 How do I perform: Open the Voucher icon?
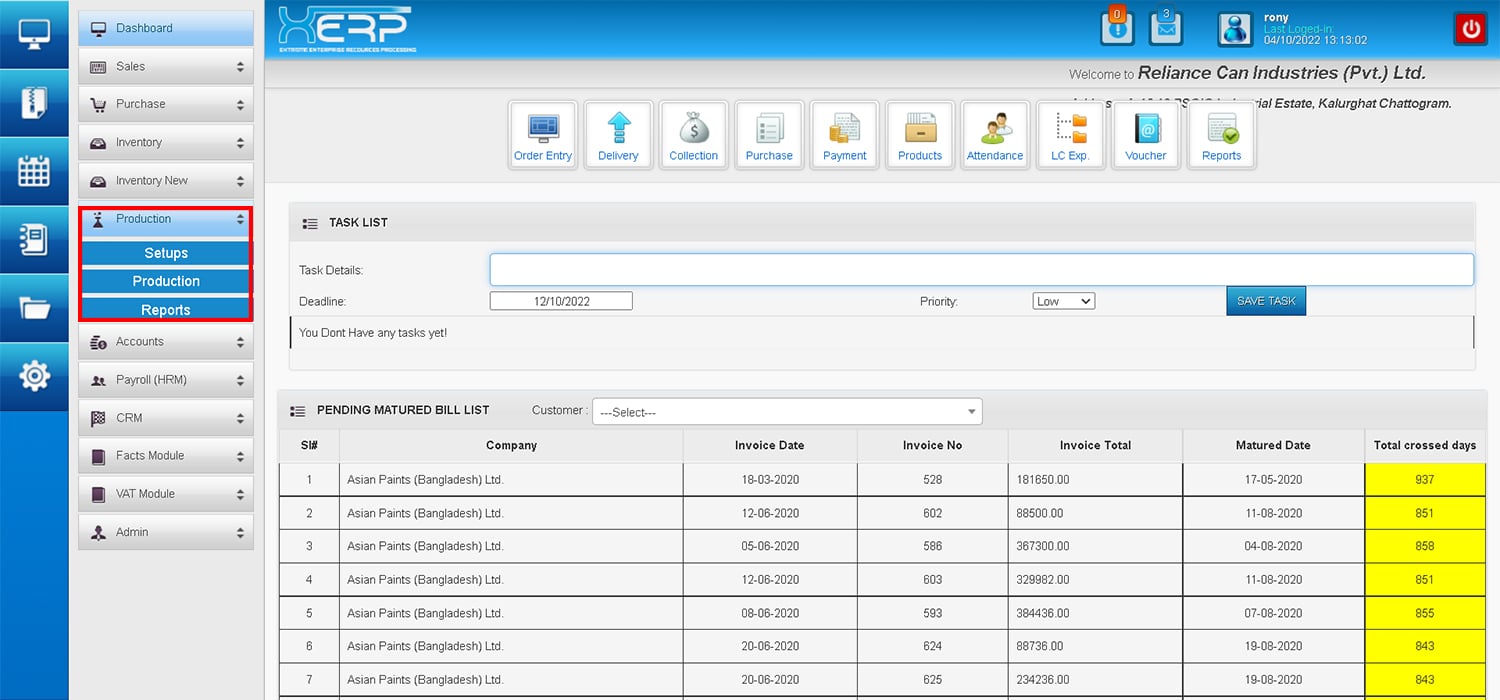pos(1145,135)
